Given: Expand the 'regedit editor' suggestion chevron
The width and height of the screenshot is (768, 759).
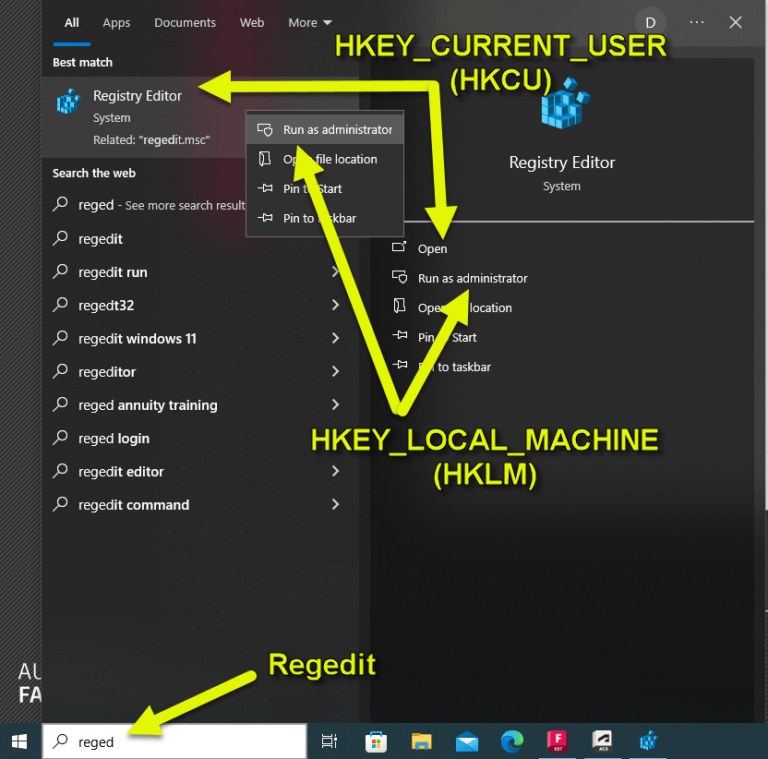Looking at the screenshot, I should pos(336,471).
